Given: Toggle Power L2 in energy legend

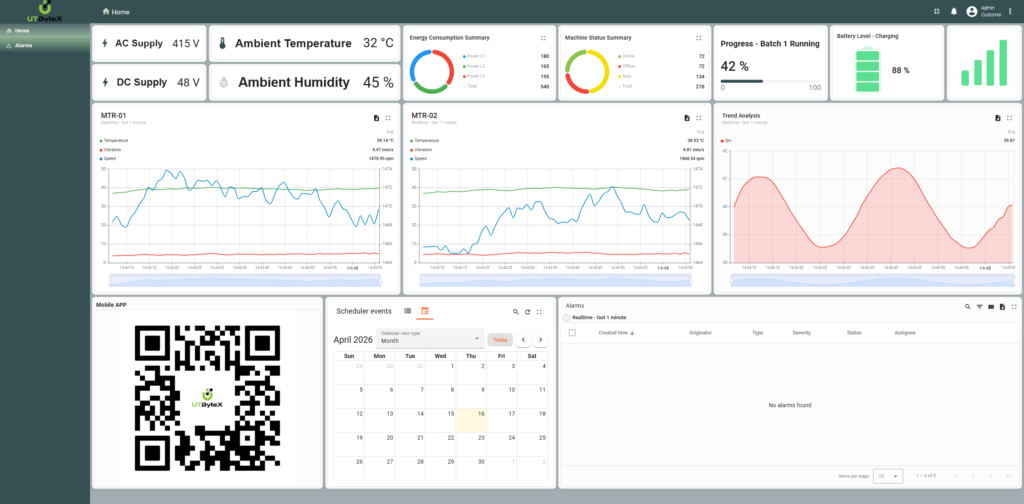Looking at the screenshot, I should click(474, 67).
